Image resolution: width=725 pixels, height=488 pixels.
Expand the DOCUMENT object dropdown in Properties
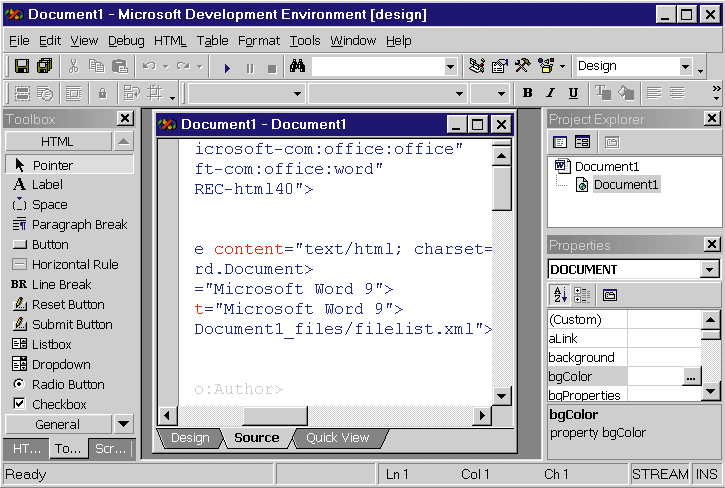click(710, 270)
